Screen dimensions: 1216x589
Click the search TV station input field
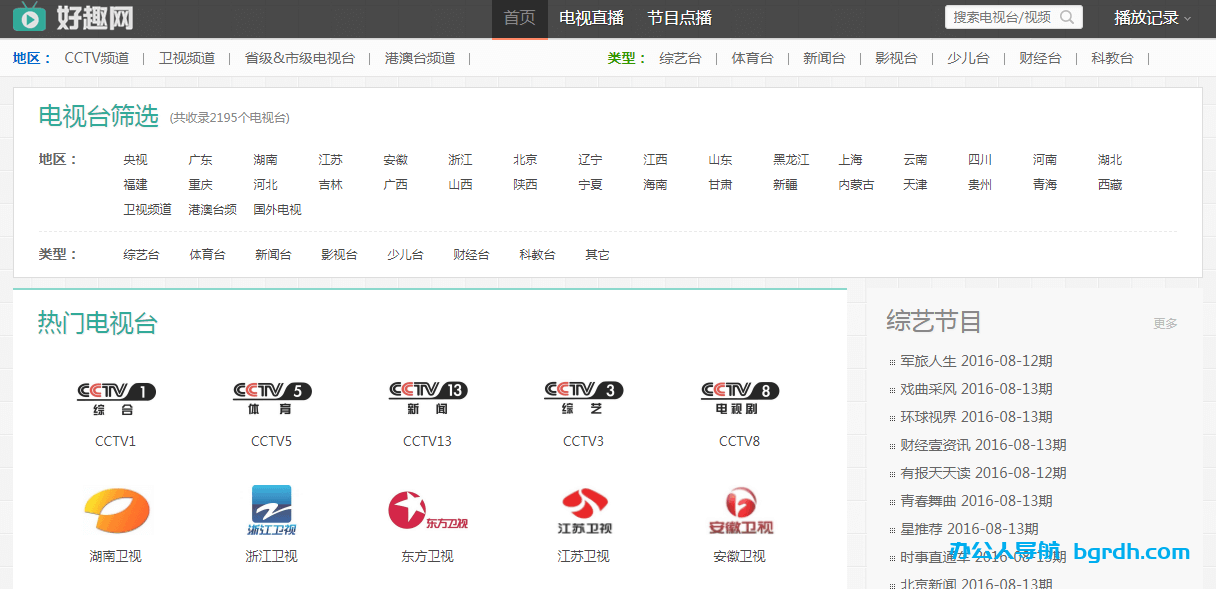[1001, 17]
